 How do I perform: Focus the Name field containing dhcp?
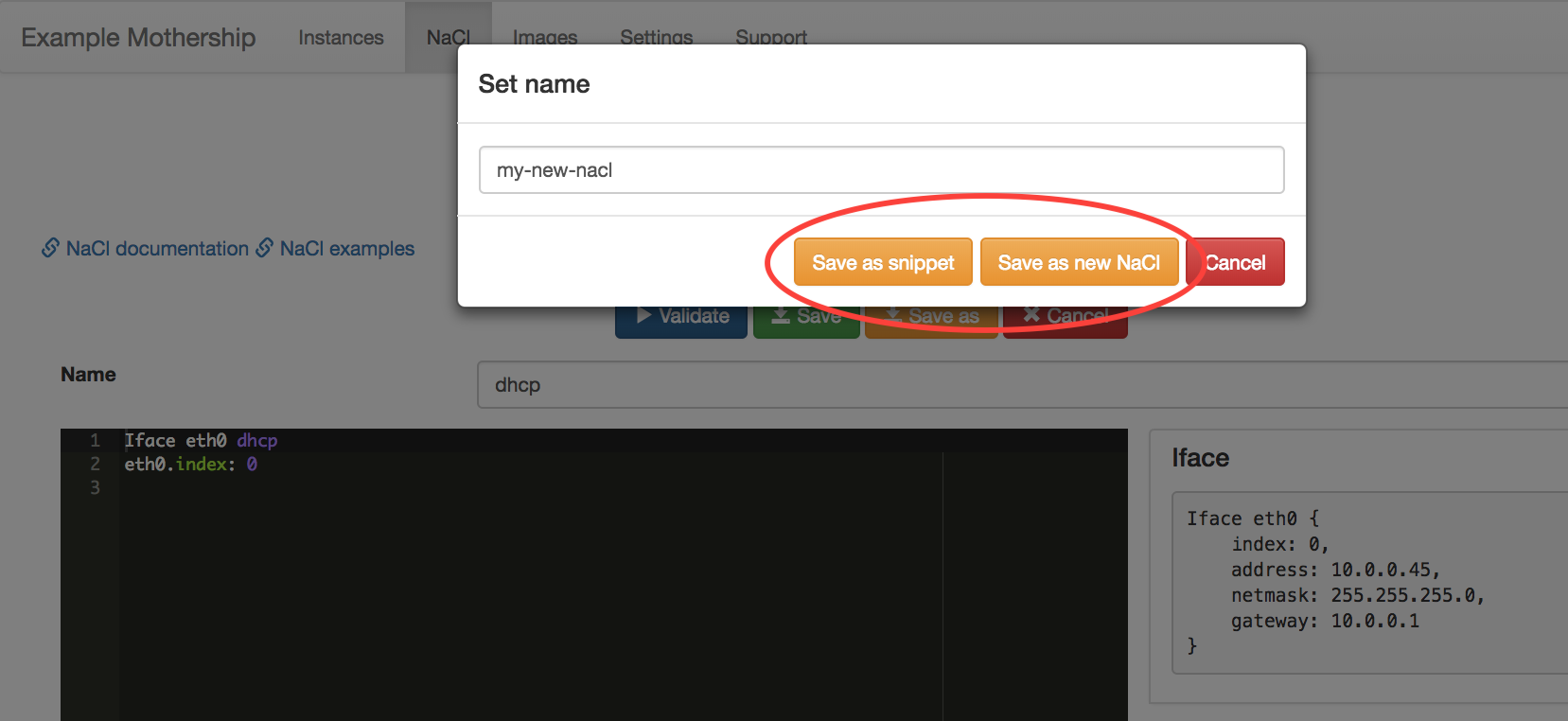[x=1022, y=385]
